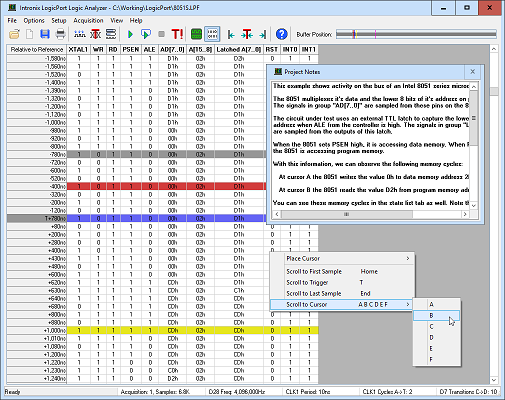505x400 pixels.
Task: Open signal group setup toolbar icon
Action: click(111, 34)
